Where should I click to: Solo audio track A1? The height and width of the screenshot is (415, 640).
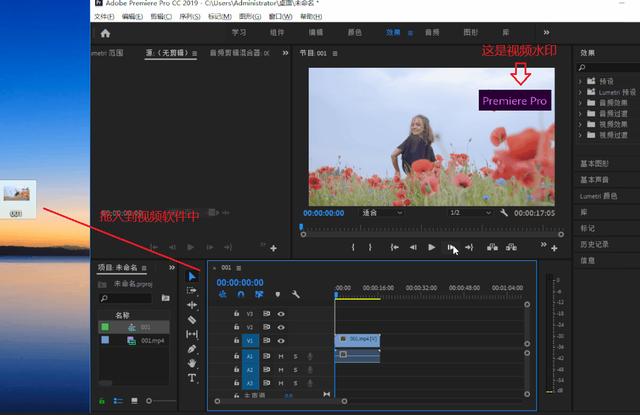pyautogui.click(x=296, y=357)
